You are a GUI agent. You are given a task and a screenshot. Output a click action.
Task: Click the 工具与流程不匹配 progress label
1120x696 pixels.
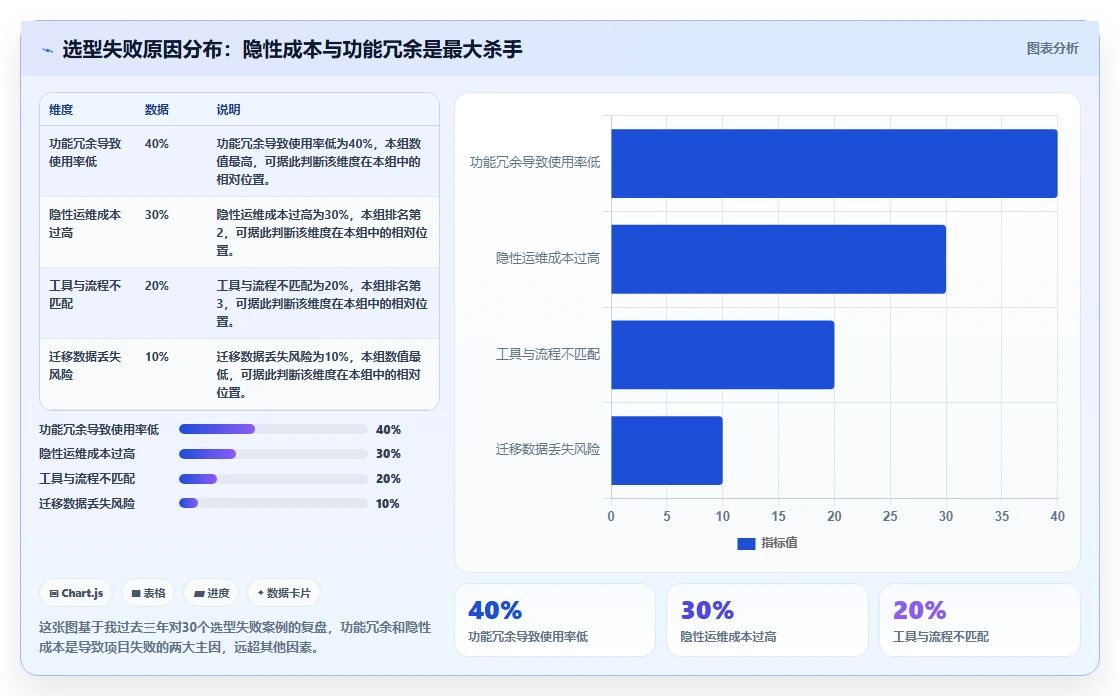point(87,479)
